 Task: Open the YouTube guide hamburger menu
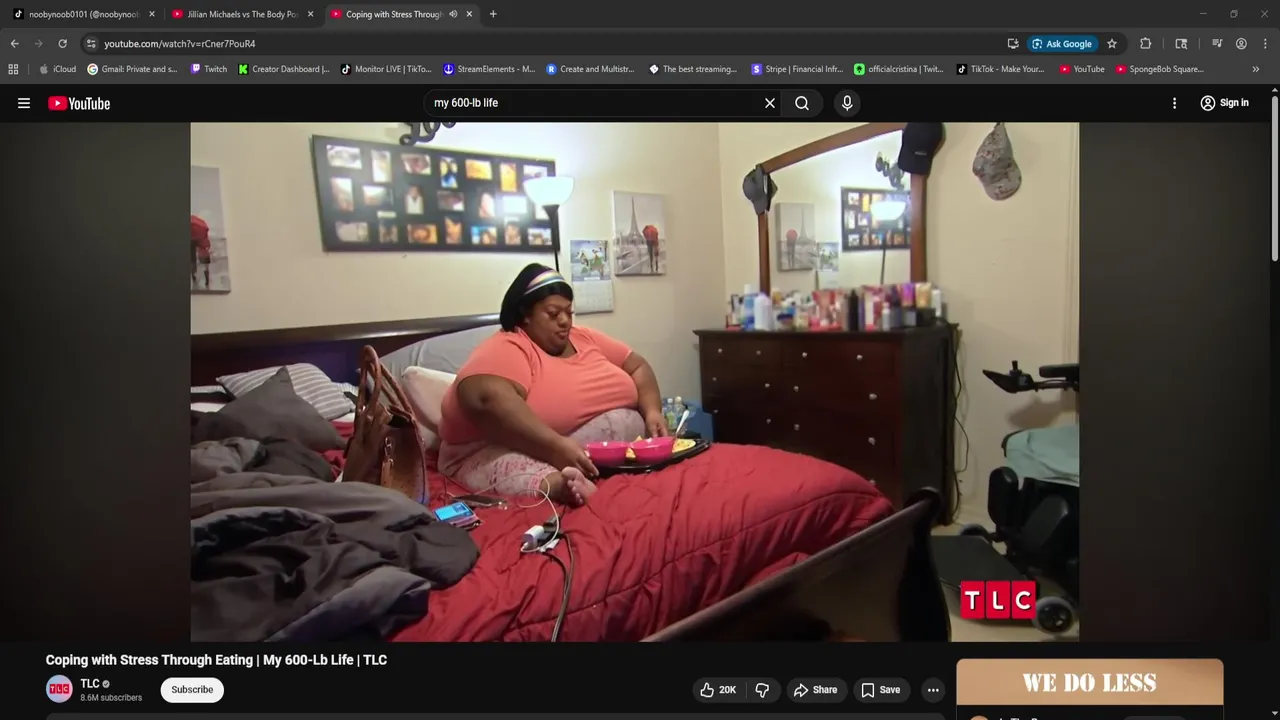tap(24, 103)
